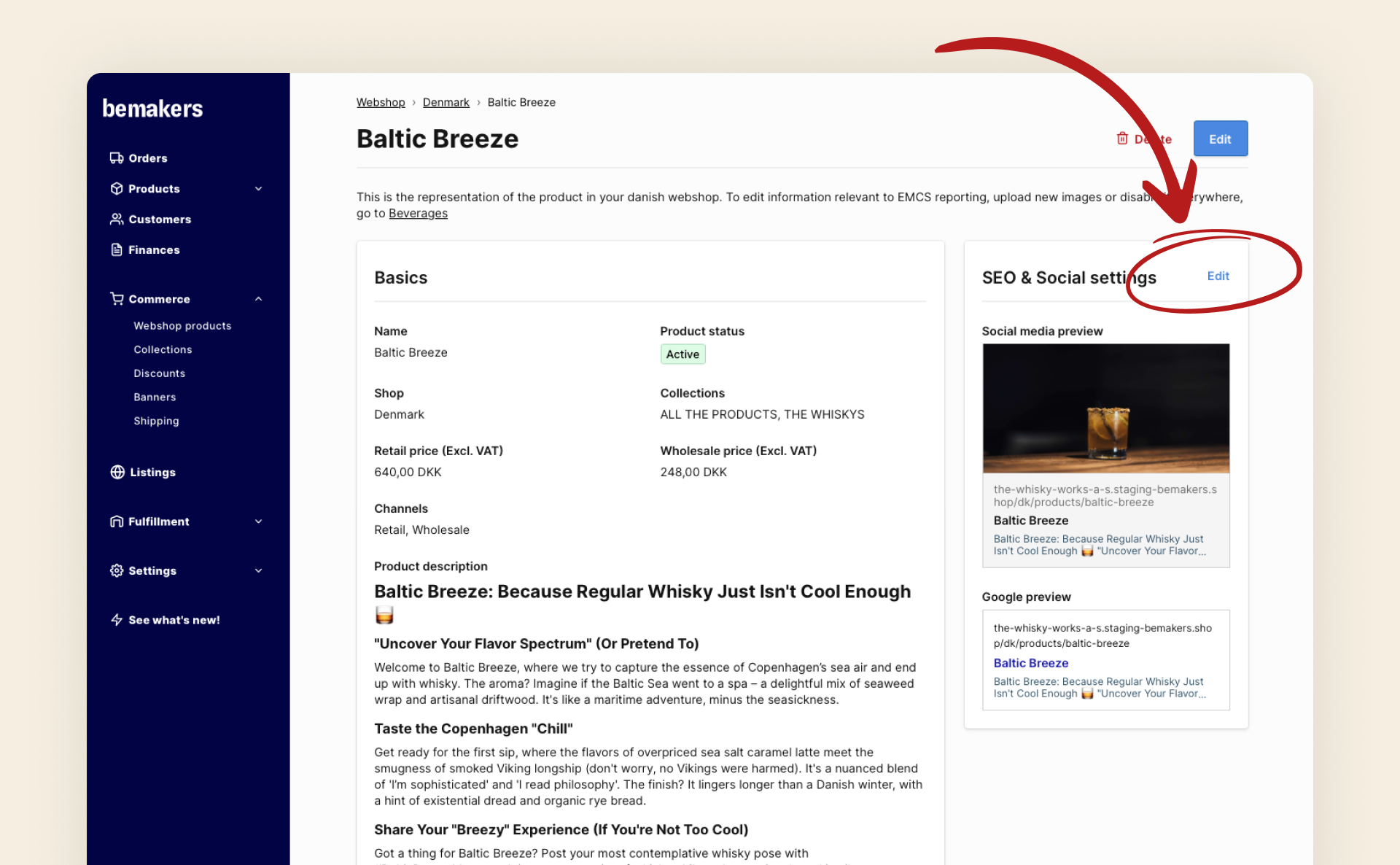Open the Orders menu item
This screenshot has height=865, width=1400.
[148, 158]
